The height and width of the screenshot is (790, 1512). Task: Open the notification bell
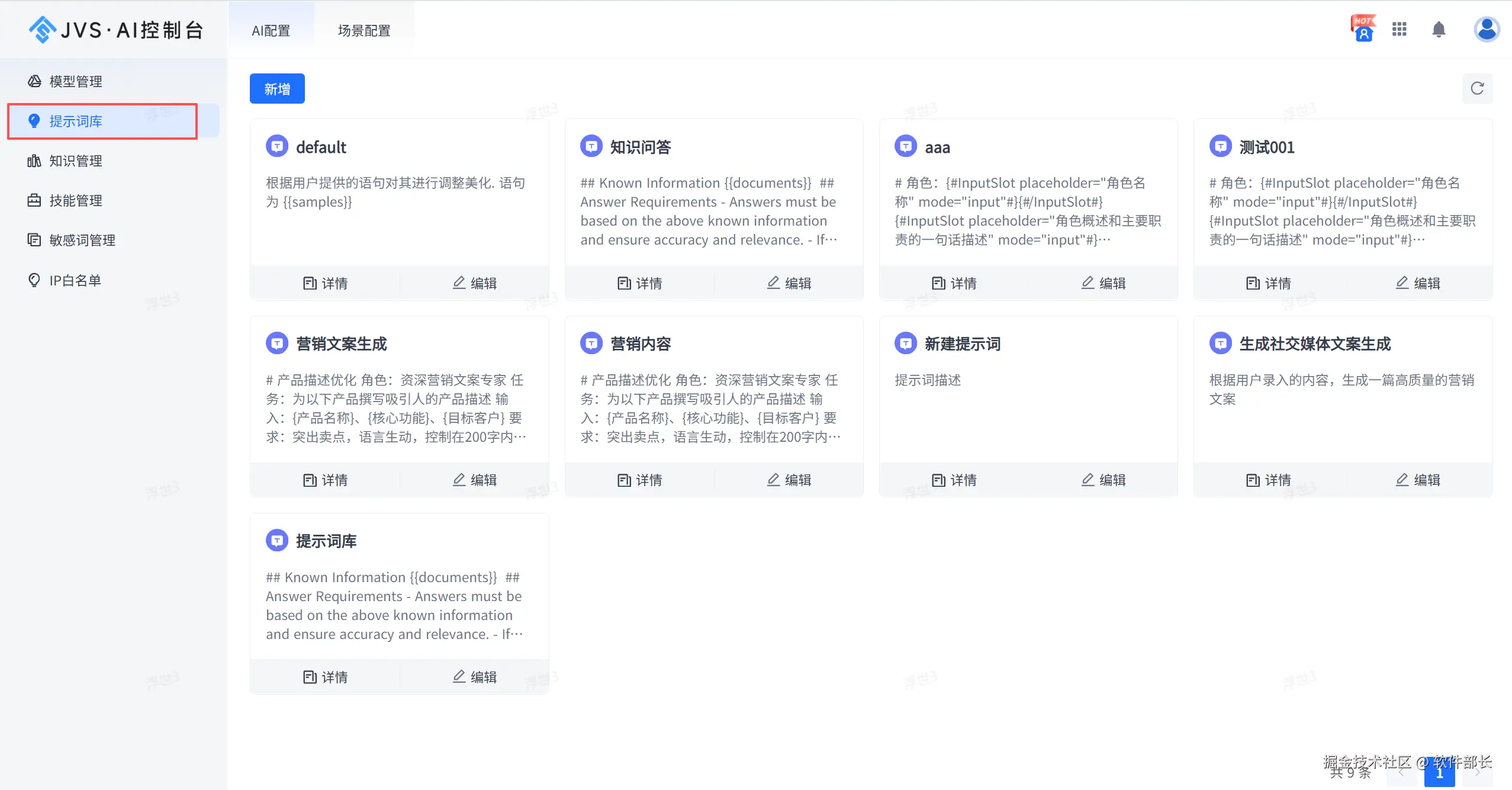(x=1439, y=30)
